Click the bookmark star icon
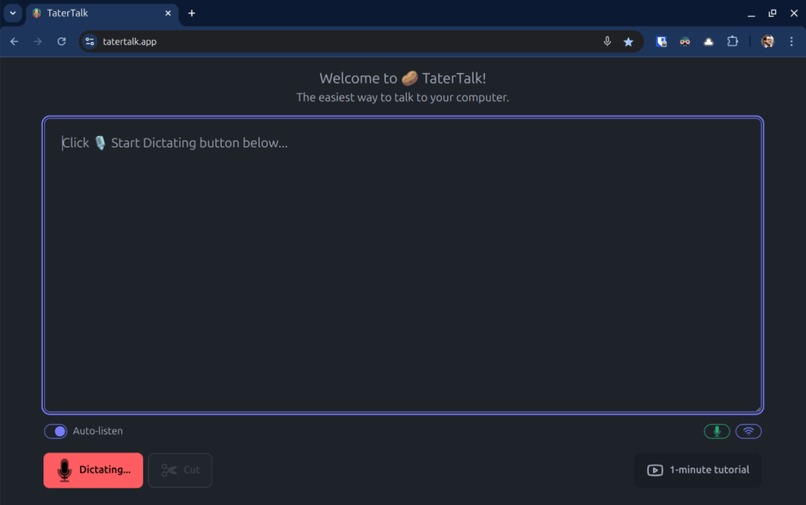 tap(628, 42)
